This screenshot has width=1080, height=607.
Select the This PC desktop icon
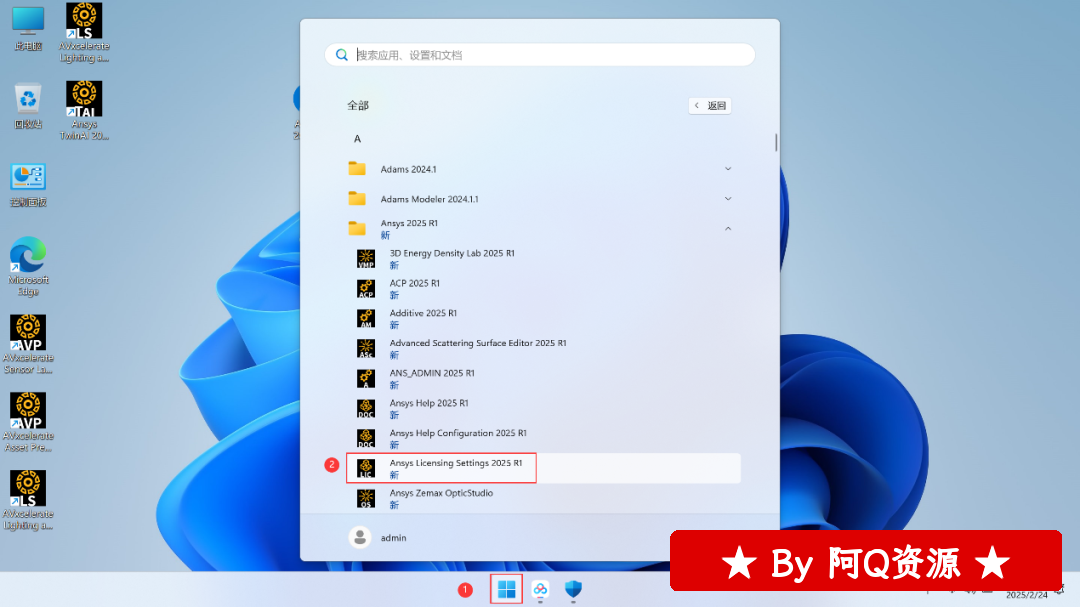(x=28, y=29)
